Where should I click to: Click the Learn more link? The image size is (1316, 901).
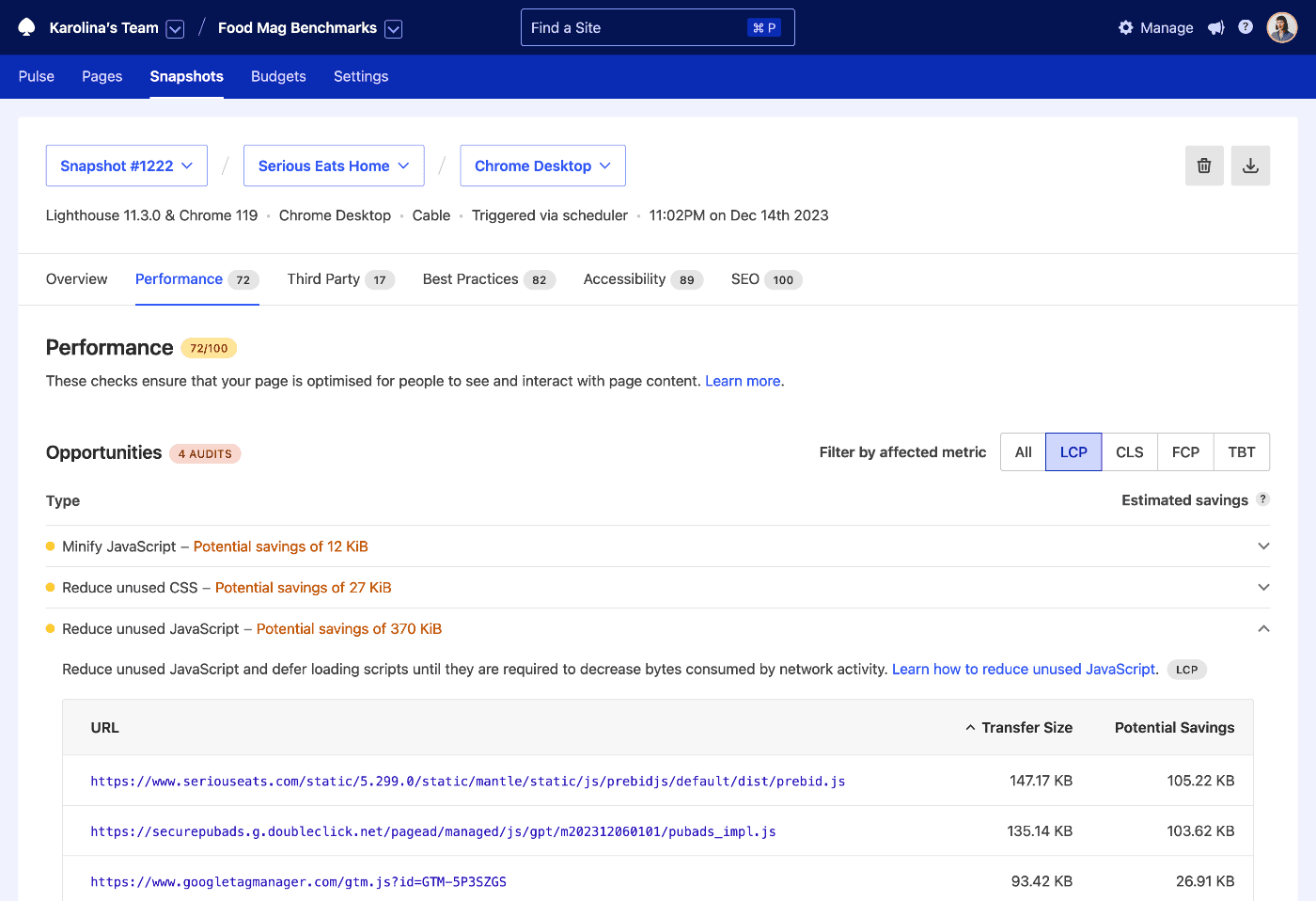pyautogui.click(x=742, y=381)
